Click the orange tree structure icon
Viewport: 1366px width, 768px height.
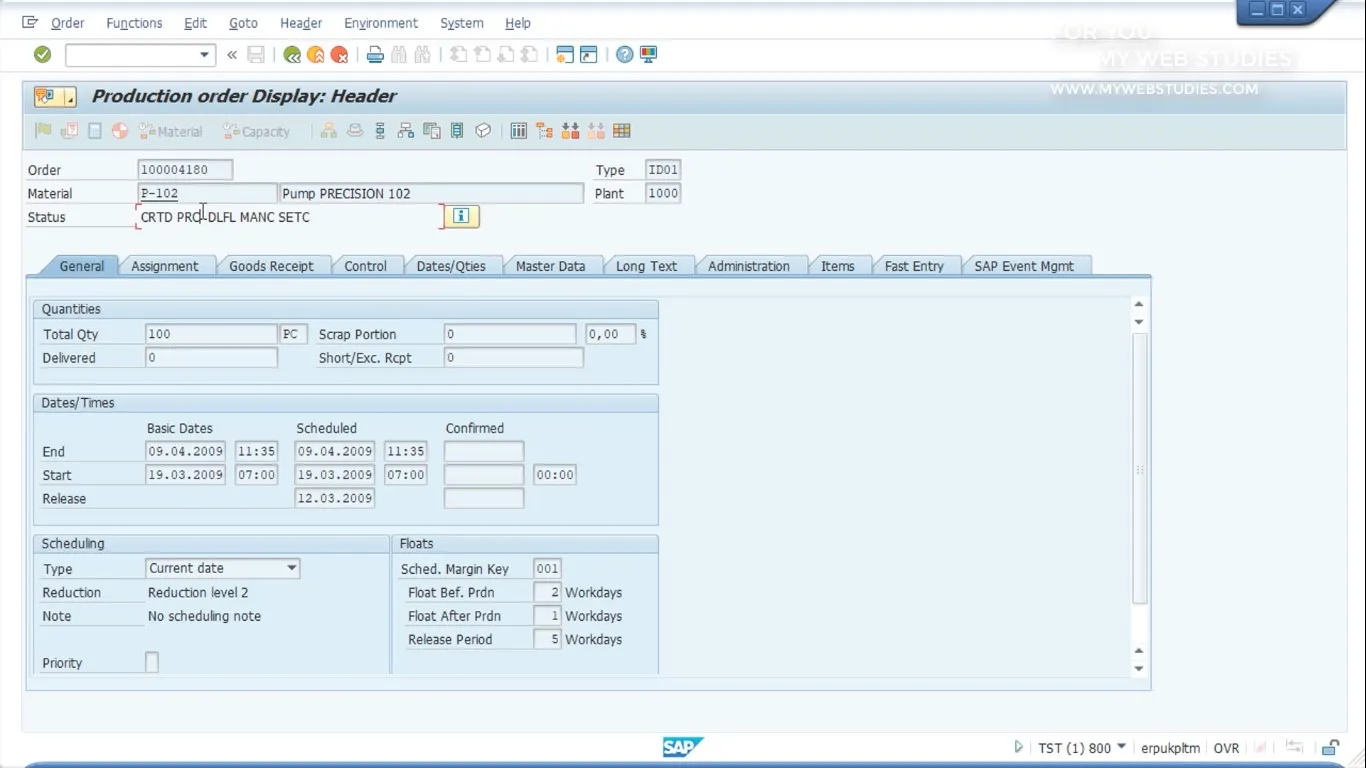pos(545,131)
